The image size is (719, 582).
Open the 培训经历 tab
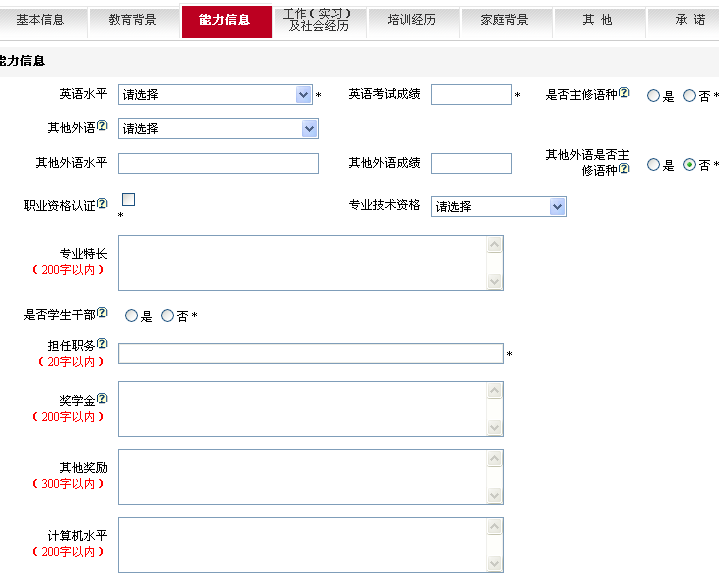click(x=411, y=20)
